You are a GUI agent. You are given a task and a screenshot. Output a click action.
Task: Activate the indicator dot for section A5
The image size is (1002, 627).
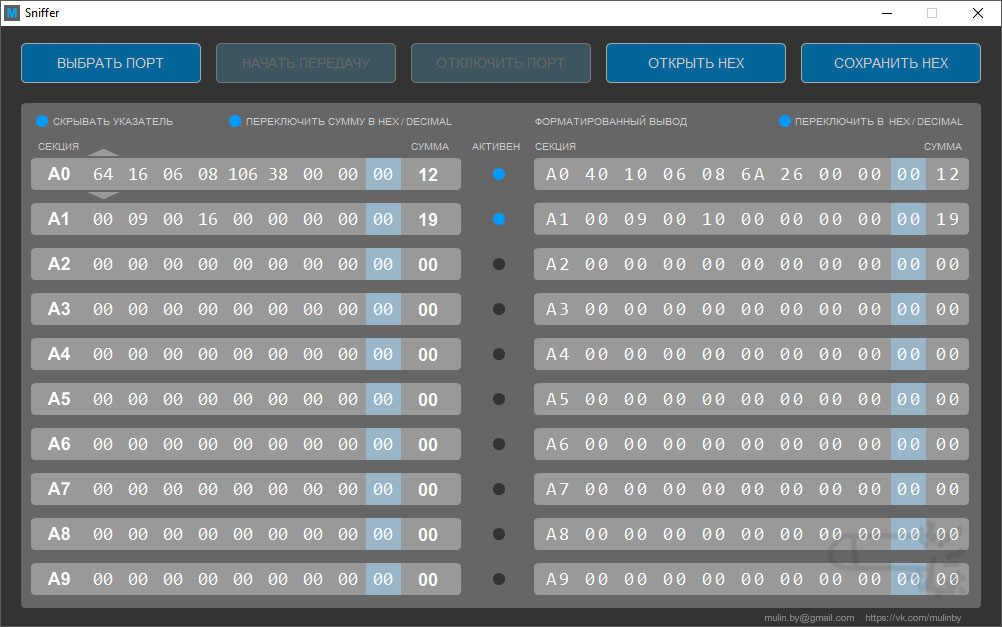(499, 399)
